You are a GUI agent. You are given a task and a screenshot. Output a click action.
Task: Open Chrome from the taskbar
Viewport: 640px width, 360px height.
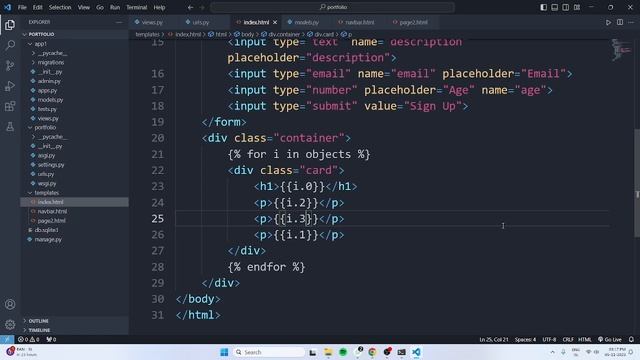[x=372, y=352]
